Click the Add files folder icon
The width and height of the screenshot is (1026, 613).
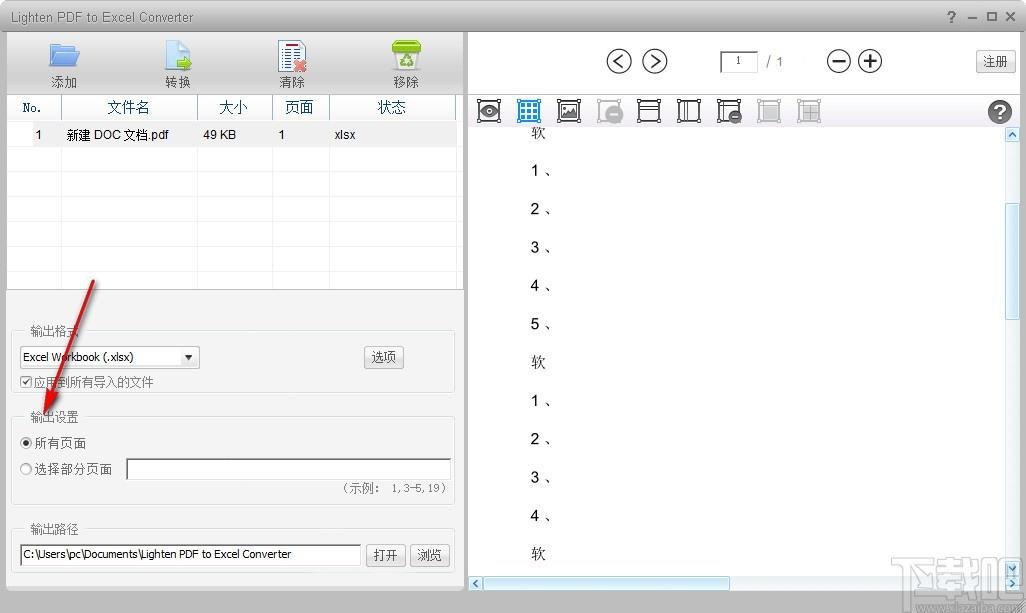coord(64,56)
